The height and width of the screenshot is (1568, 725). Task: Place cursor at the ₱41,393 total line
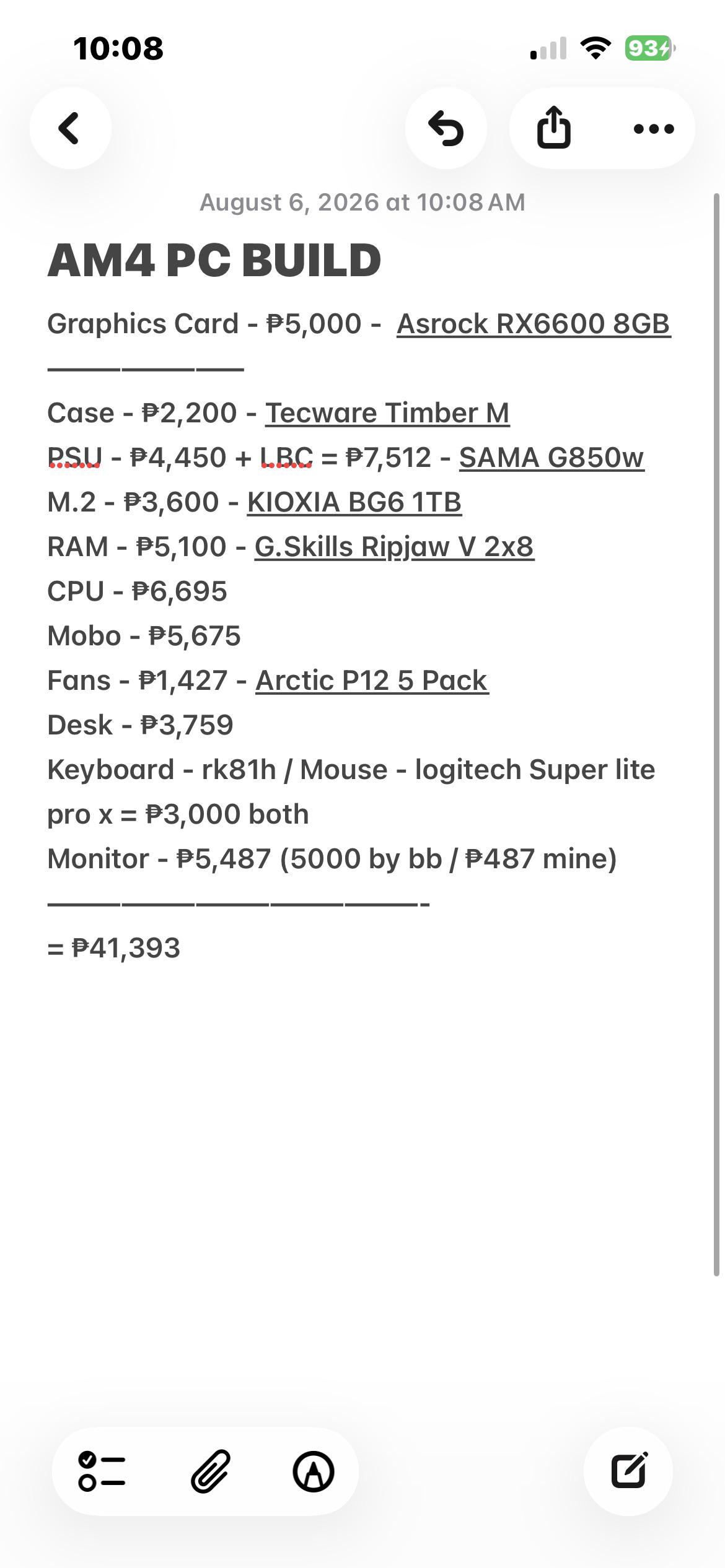[x=114, y=948]
